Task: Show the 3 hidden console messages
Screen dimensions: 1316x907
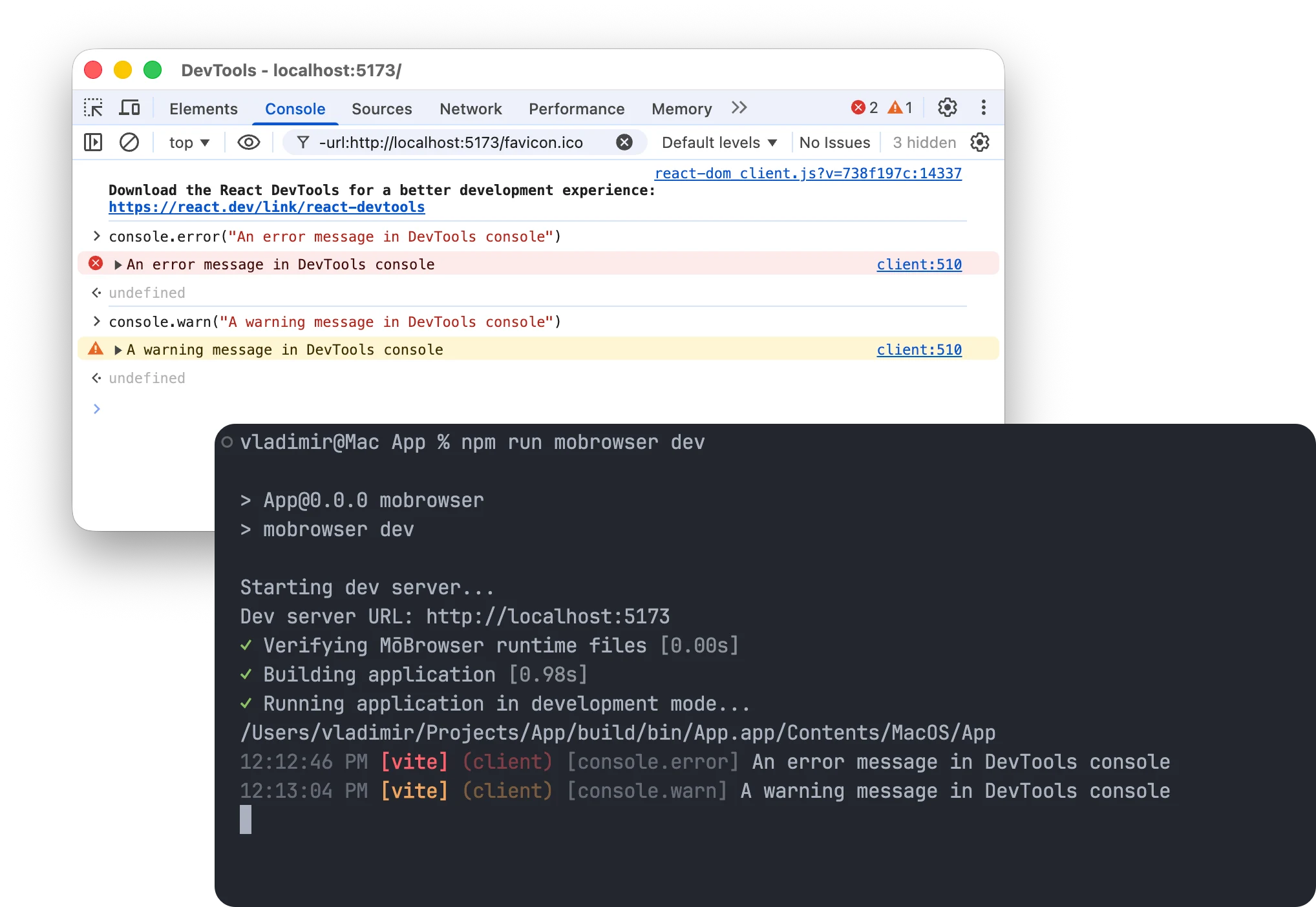Action: (x=924, y=142)
